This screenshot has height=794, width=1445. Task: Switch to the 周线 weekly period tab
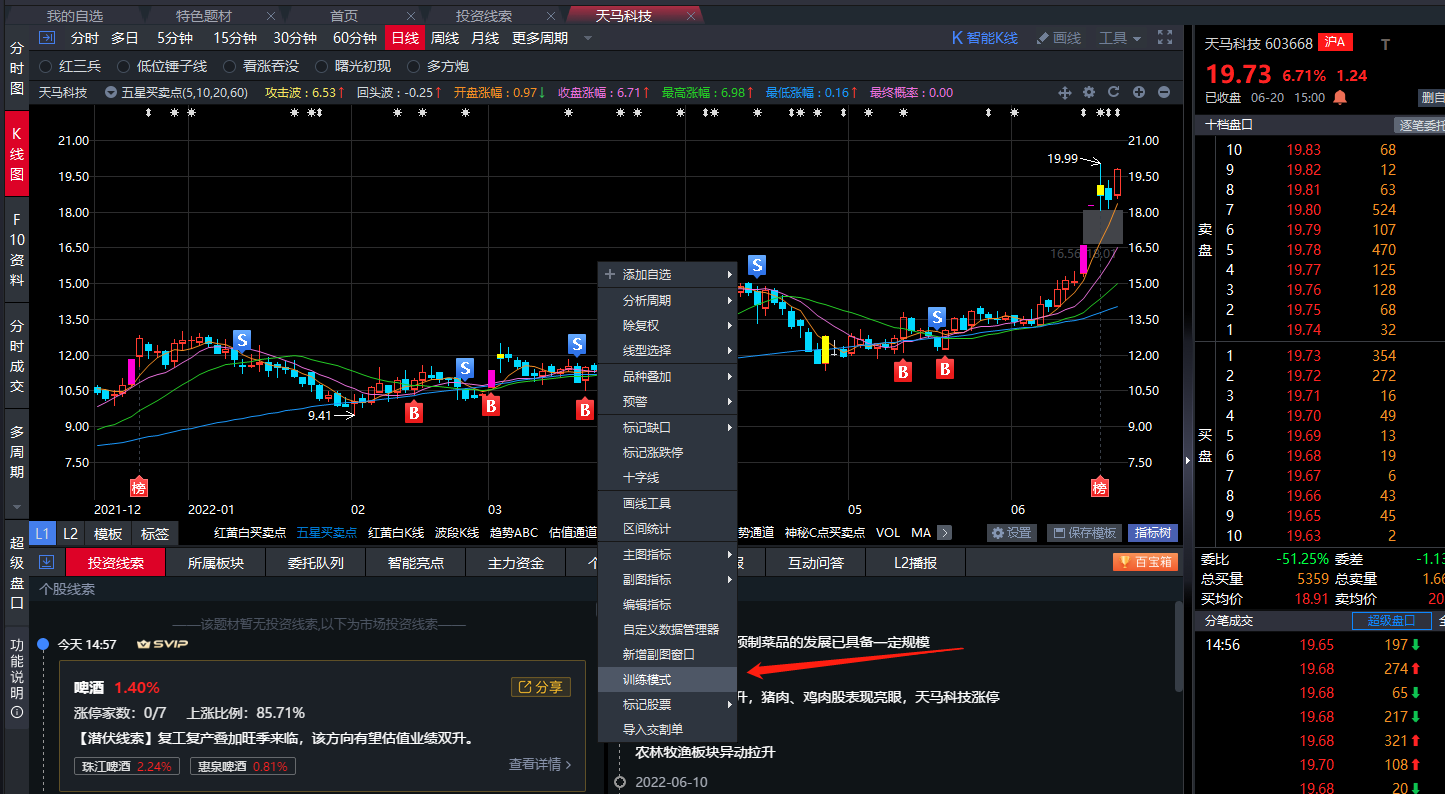[445, 38]
